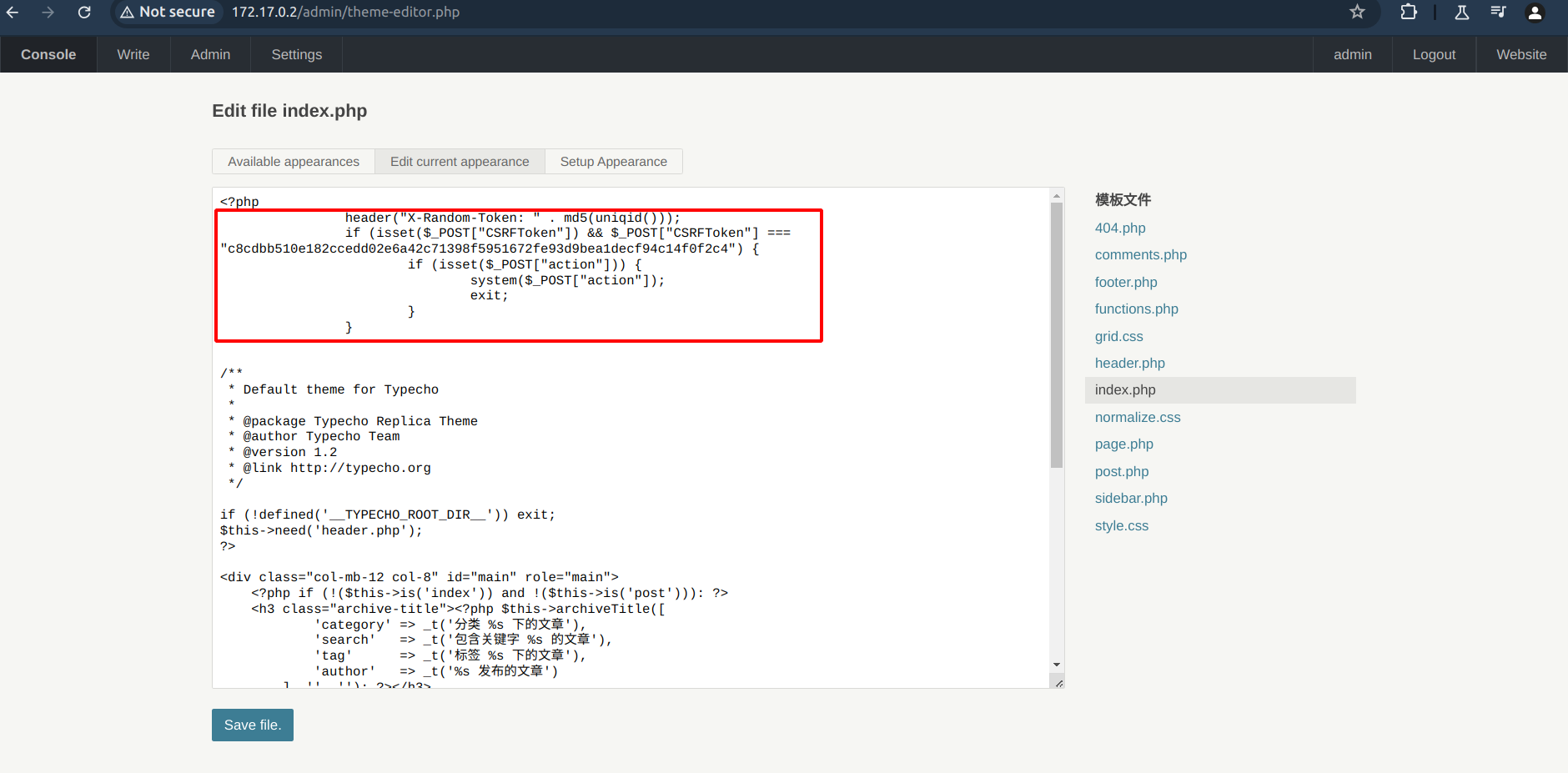Log out via the Logout link

(1434, 54)
